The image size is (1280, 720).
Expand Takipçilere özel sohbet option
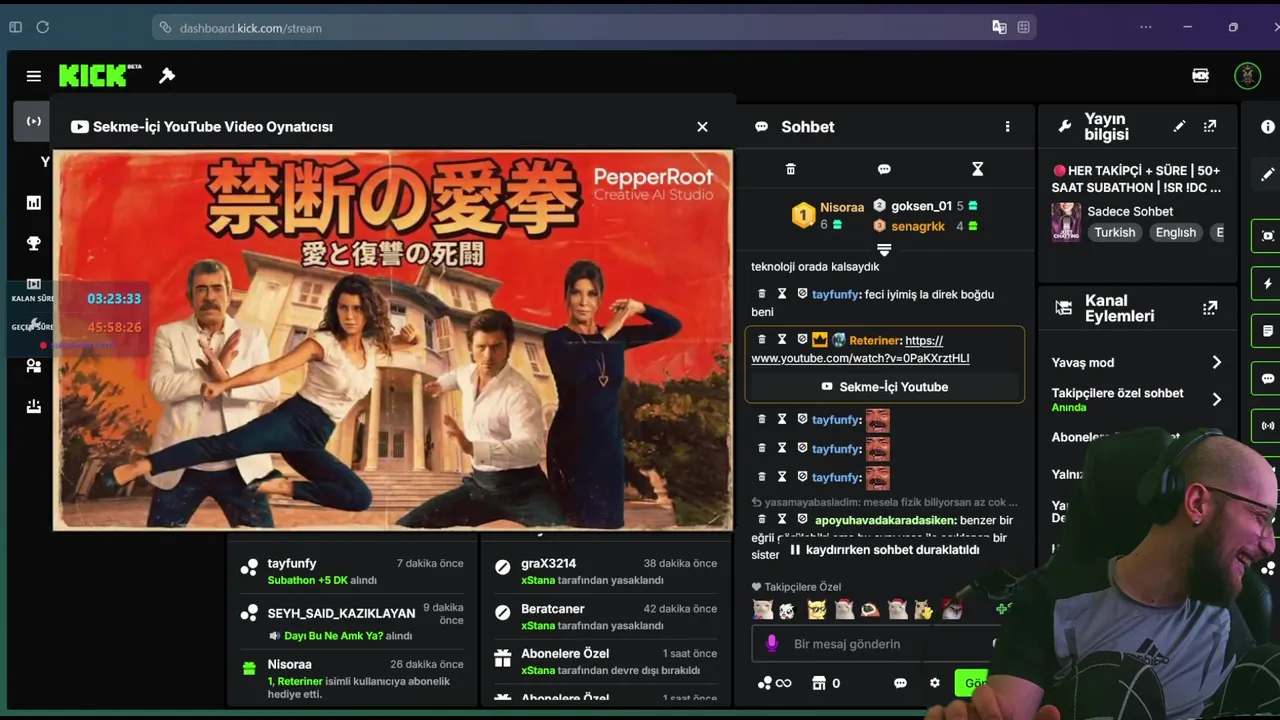click(x=1137, y=399)
